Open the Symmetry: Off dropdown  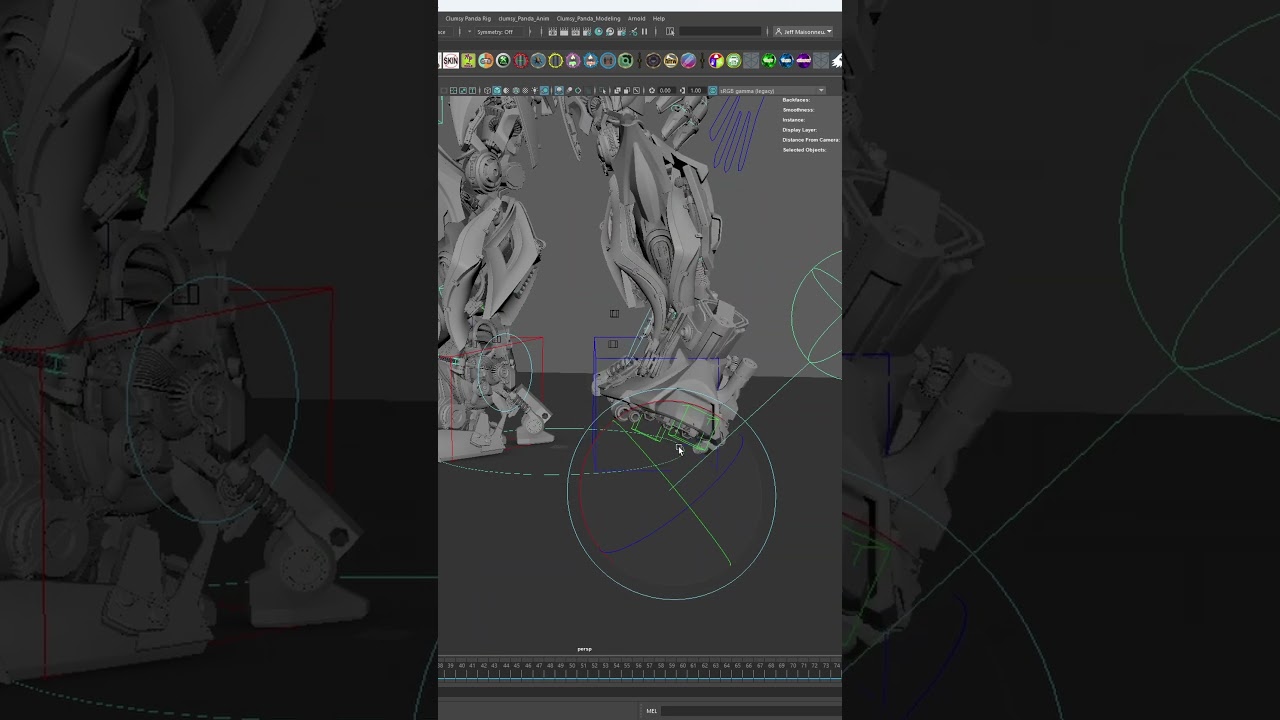499,32
